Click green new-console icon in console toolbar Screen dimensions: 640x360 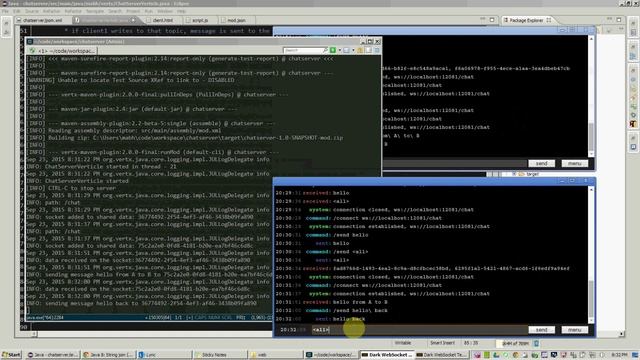pos(333,50)
